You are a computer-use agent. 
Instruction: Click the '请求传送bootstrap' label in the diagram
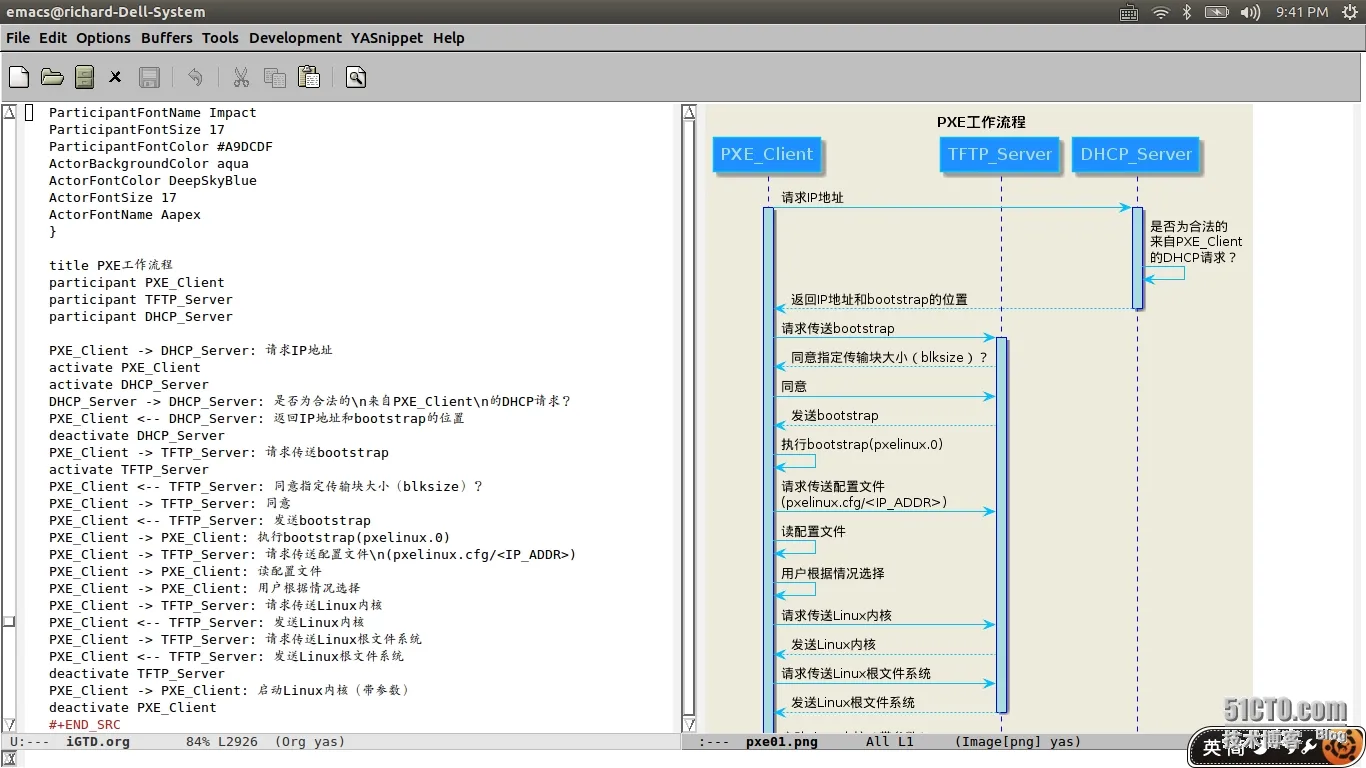pos(838,329)
